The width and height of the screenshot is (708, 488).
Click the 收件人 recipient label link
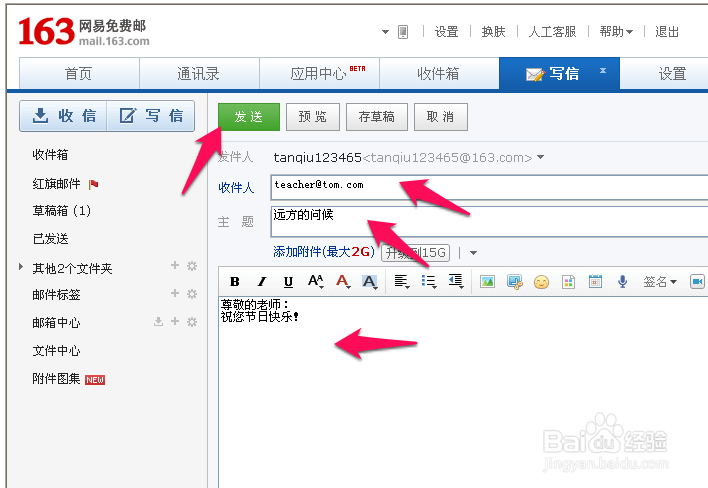(x=236, y=187)
